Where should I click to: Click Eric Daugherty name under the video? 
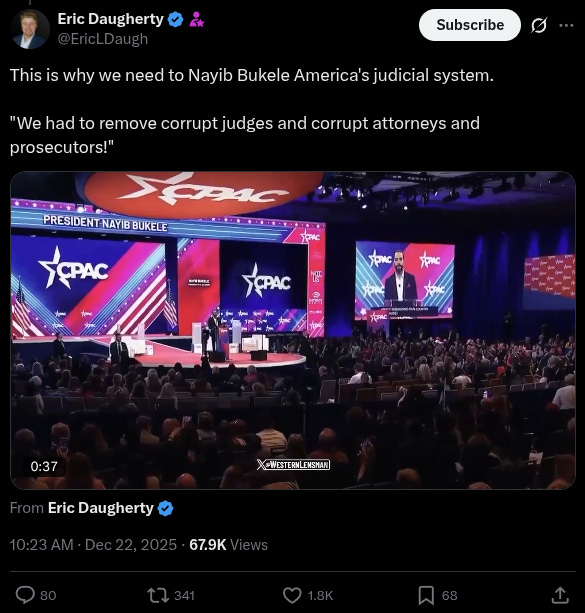pos(100,508)
